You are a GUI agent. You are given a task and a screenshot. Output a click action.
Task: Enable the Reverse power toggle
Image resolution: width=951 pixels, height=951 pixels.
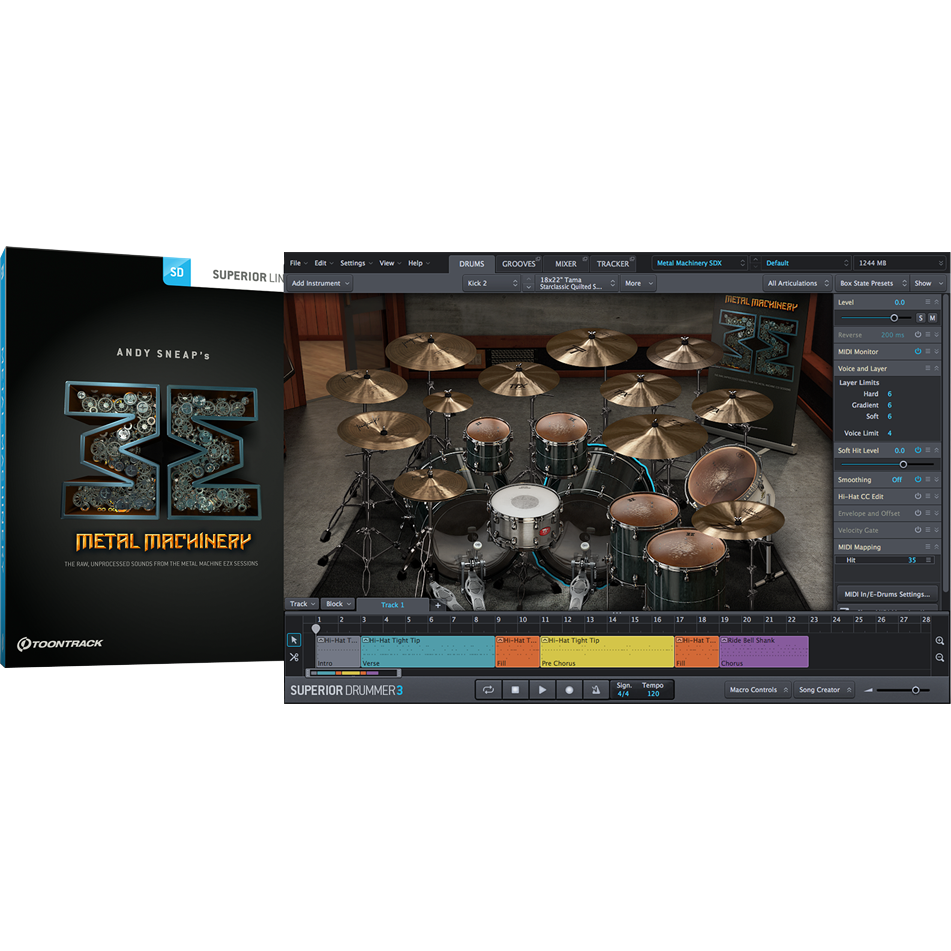pos(918,335)
